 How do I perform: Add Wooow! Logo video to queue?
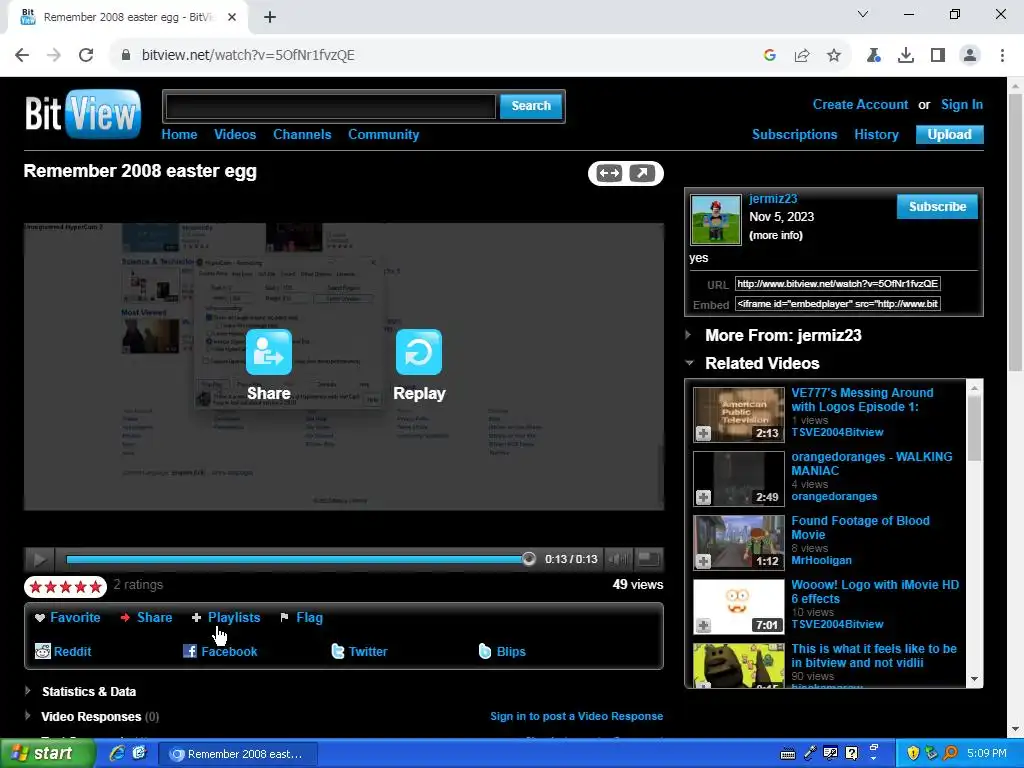(x=703, y=625)
